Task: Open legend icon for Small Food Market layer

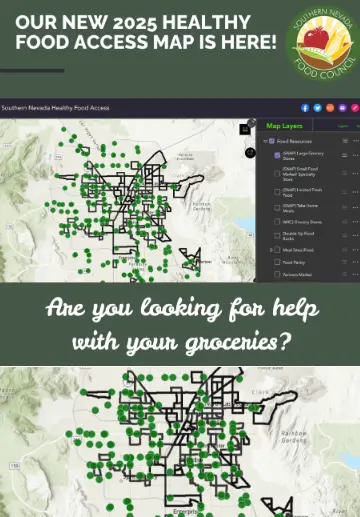Action: point(345,173)
